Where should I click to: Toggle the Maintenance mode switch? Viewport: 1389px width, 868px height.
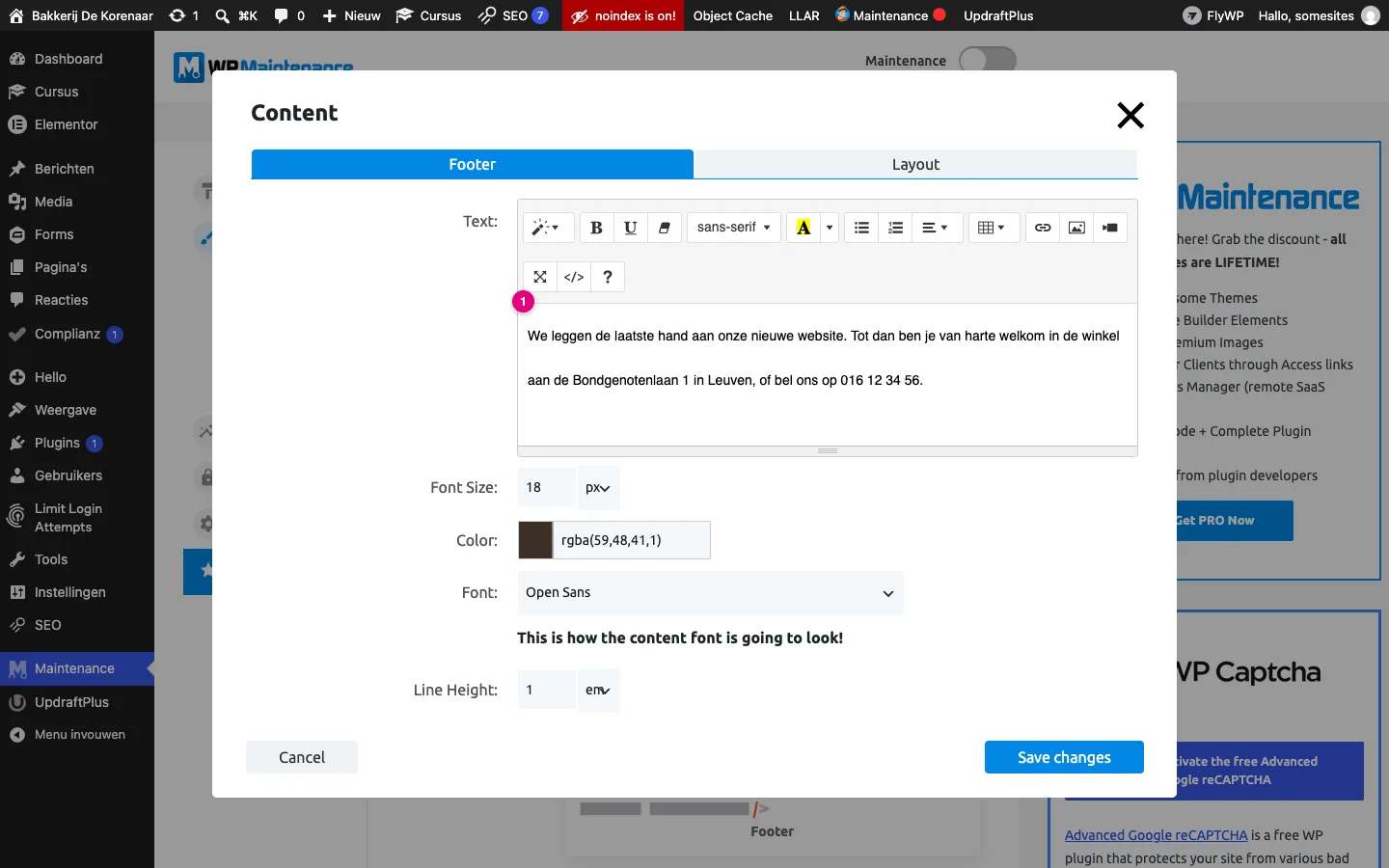(988, 60)
